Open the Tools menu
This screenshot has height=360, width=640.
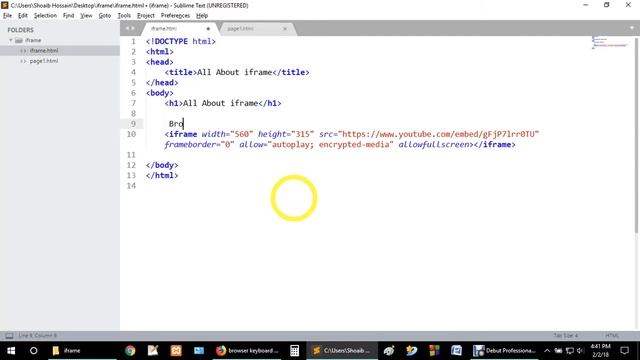pyautogui.click(x=124, y=16)
